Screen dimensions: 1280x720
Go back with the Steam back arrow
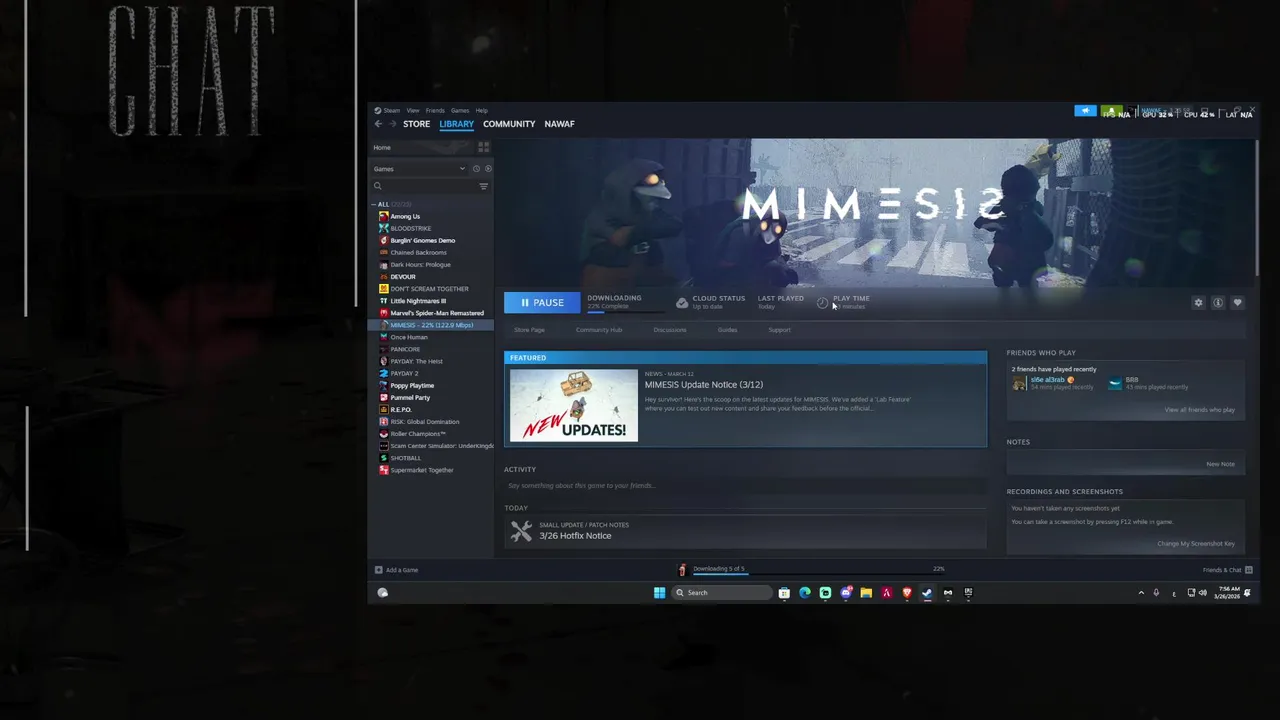point(378,124)
